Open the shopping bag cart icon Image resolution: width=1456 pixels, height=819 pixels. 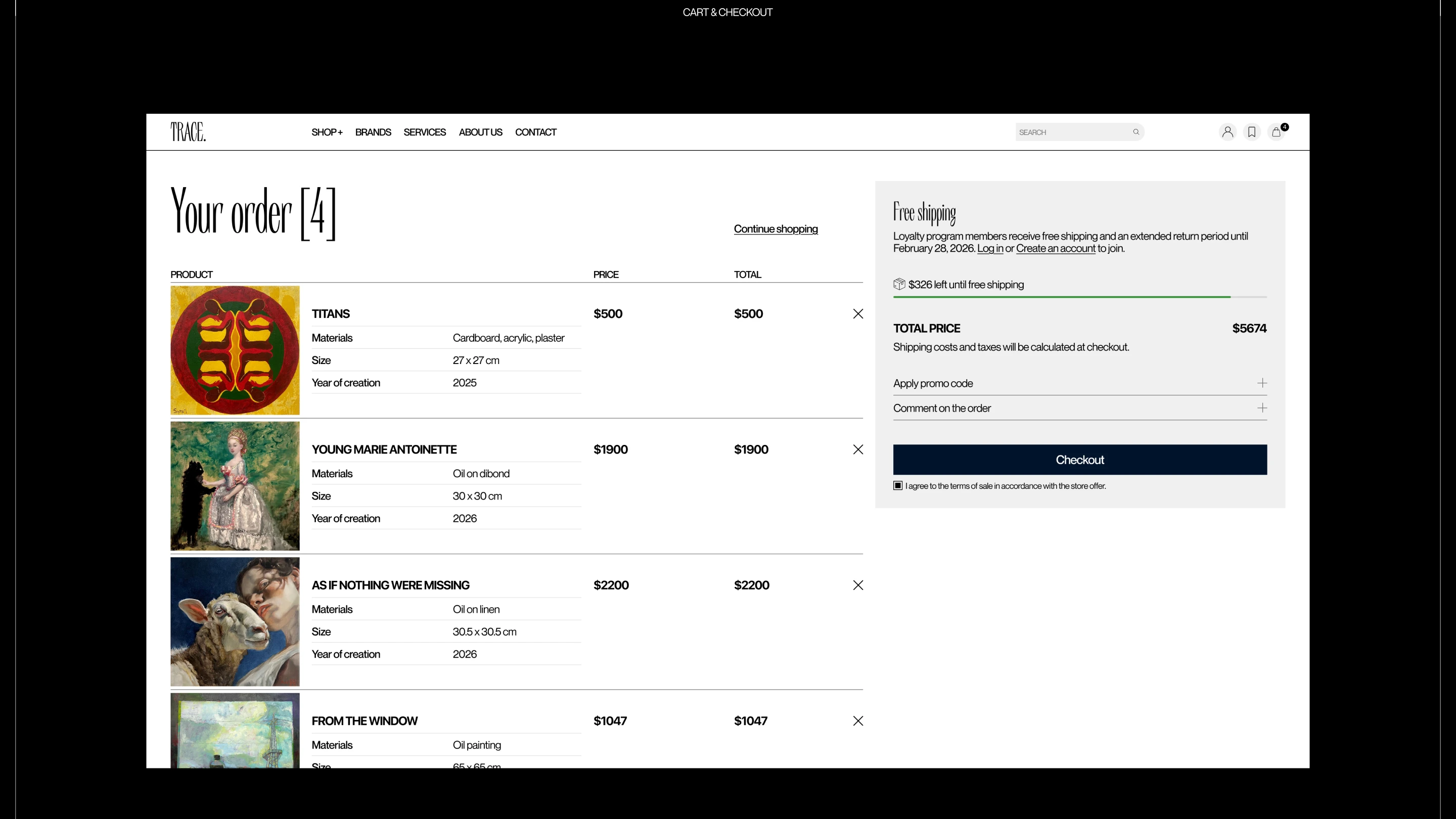point(1276,132)
